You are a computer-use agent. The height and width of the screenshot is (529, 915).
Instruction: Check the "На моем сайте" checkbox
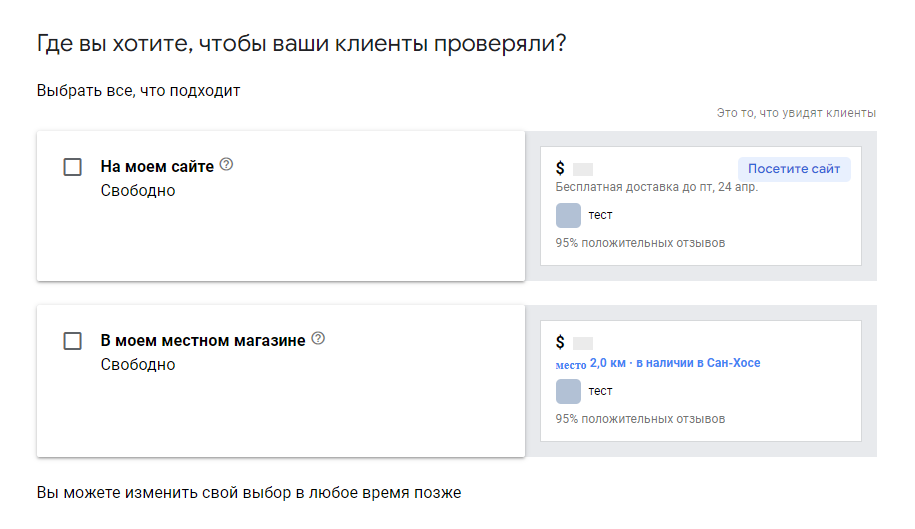click(x=72, y=167)
